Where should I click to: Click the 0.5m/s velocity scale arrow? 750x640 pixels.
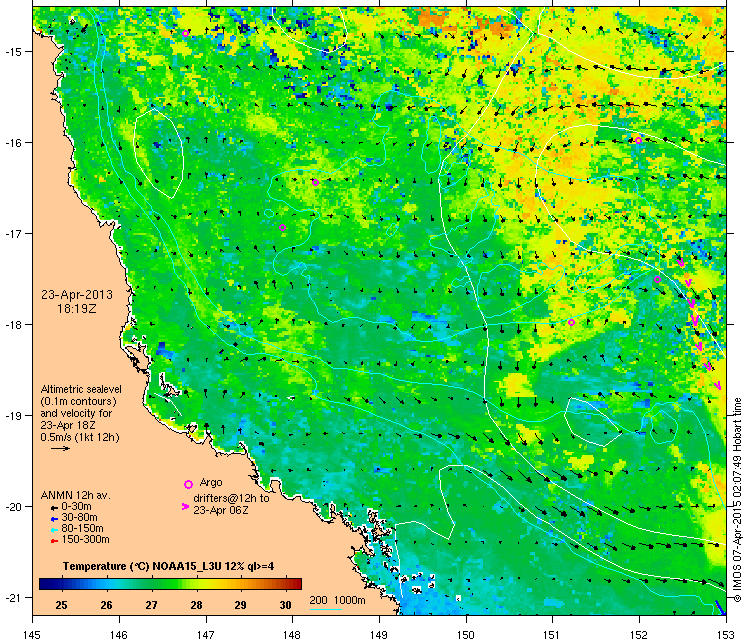click(61, 449)
